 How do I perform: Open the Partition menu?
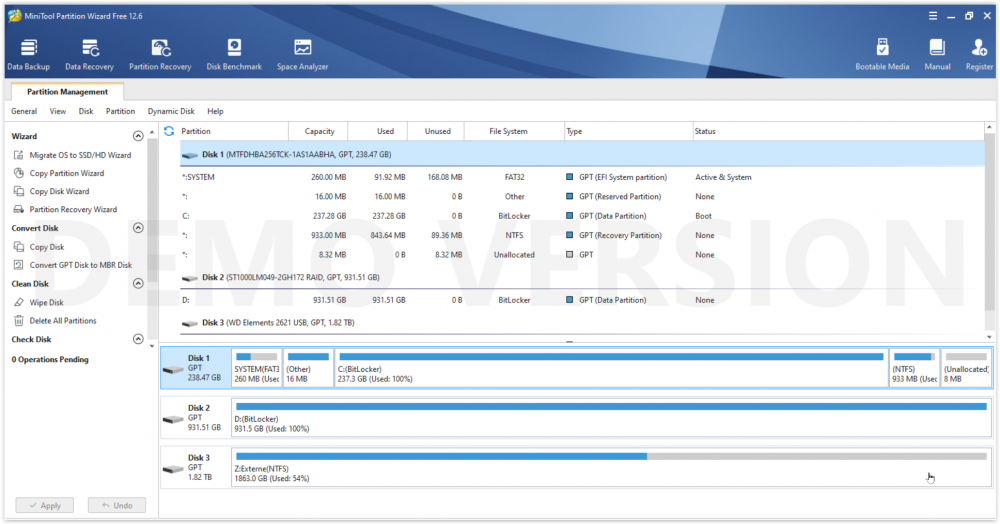[120, 111]
